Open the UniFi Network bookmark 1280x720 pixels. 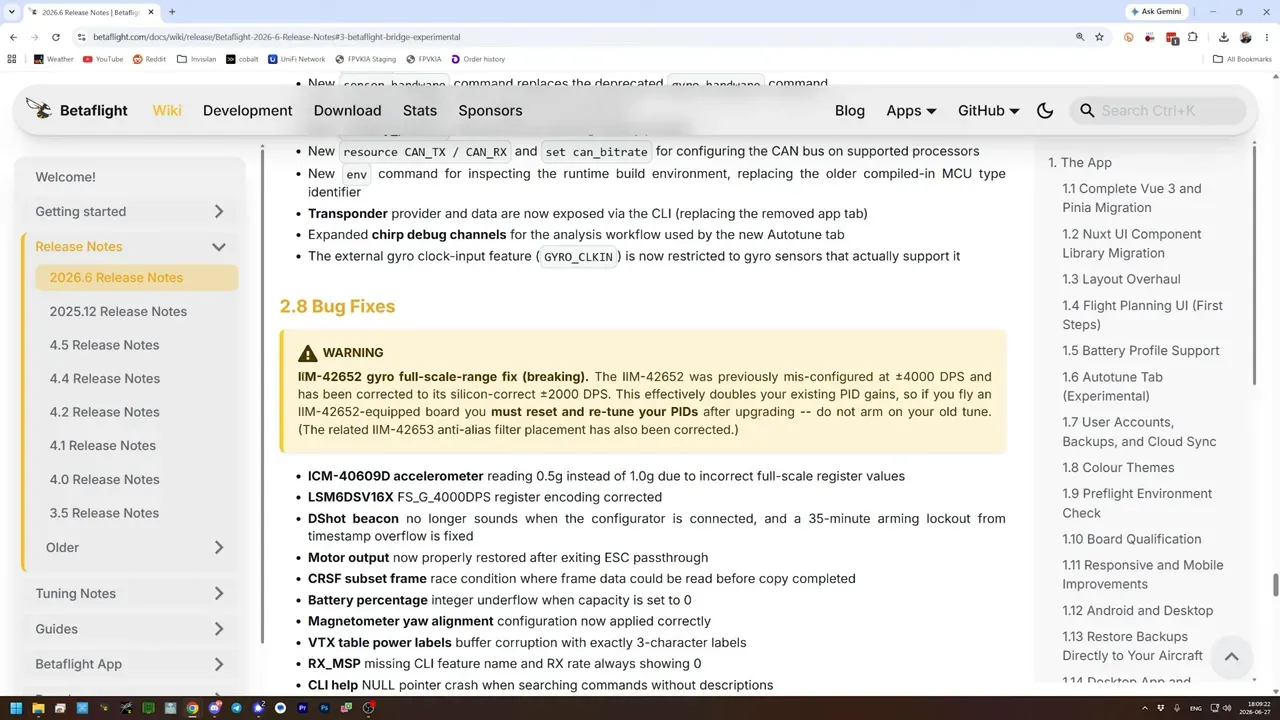point(297,59)
